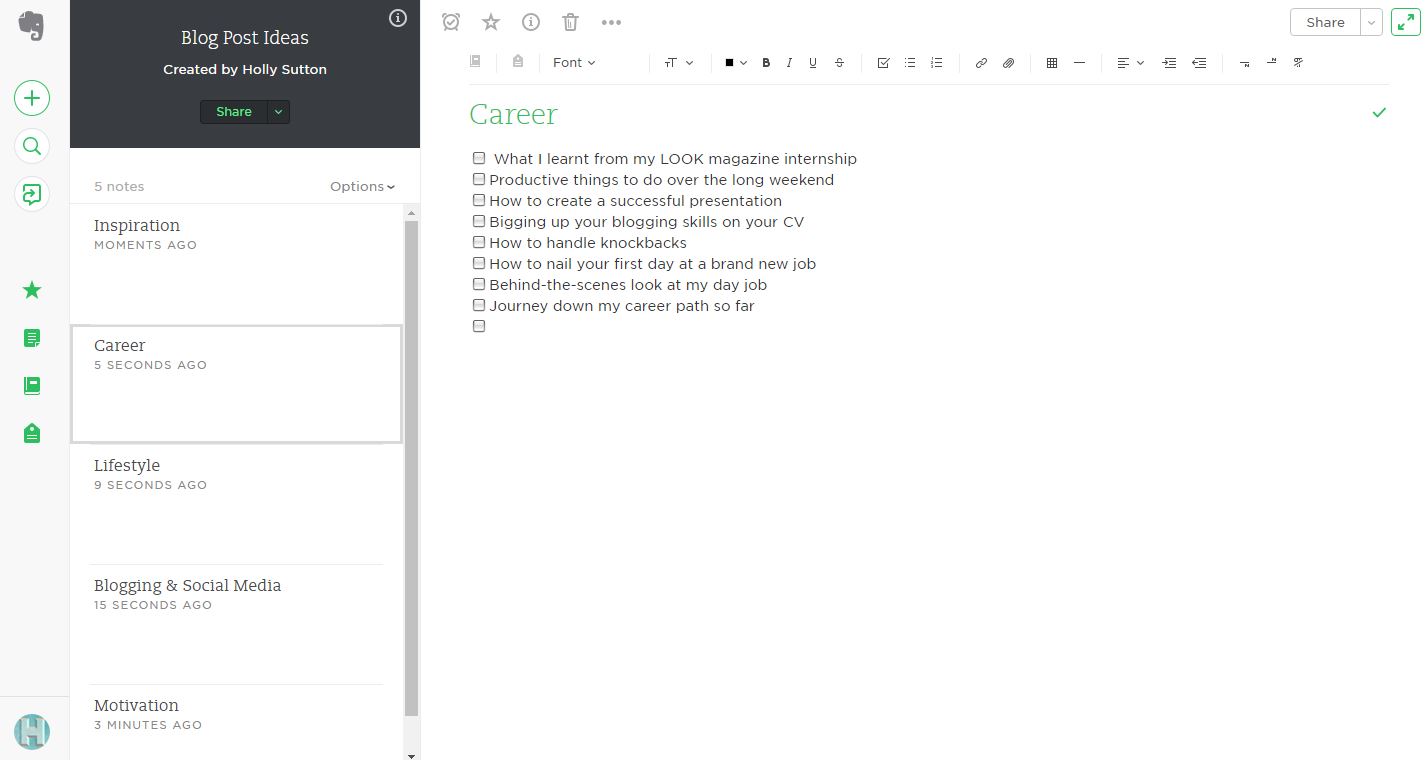1428x760 pixels.
Task: Open Work Chat icon in sidebar
Action: point(32,194)
